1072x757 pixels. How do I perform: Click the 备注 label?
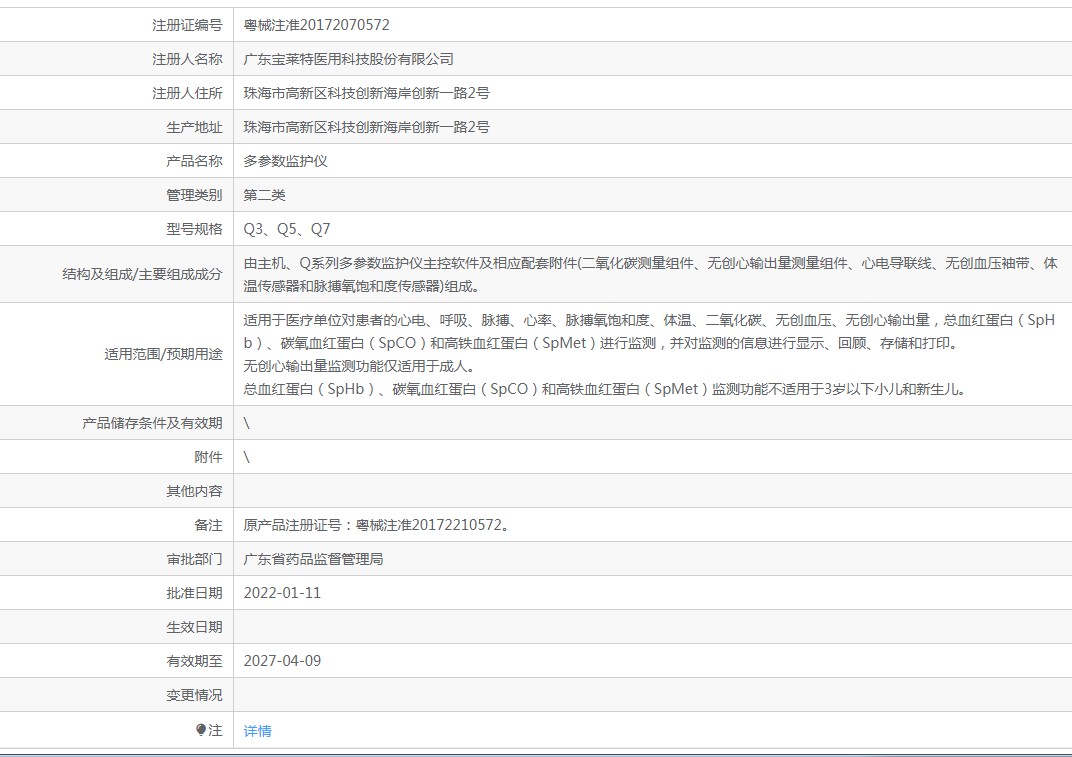pyautogui.click(x=209, y=525)
